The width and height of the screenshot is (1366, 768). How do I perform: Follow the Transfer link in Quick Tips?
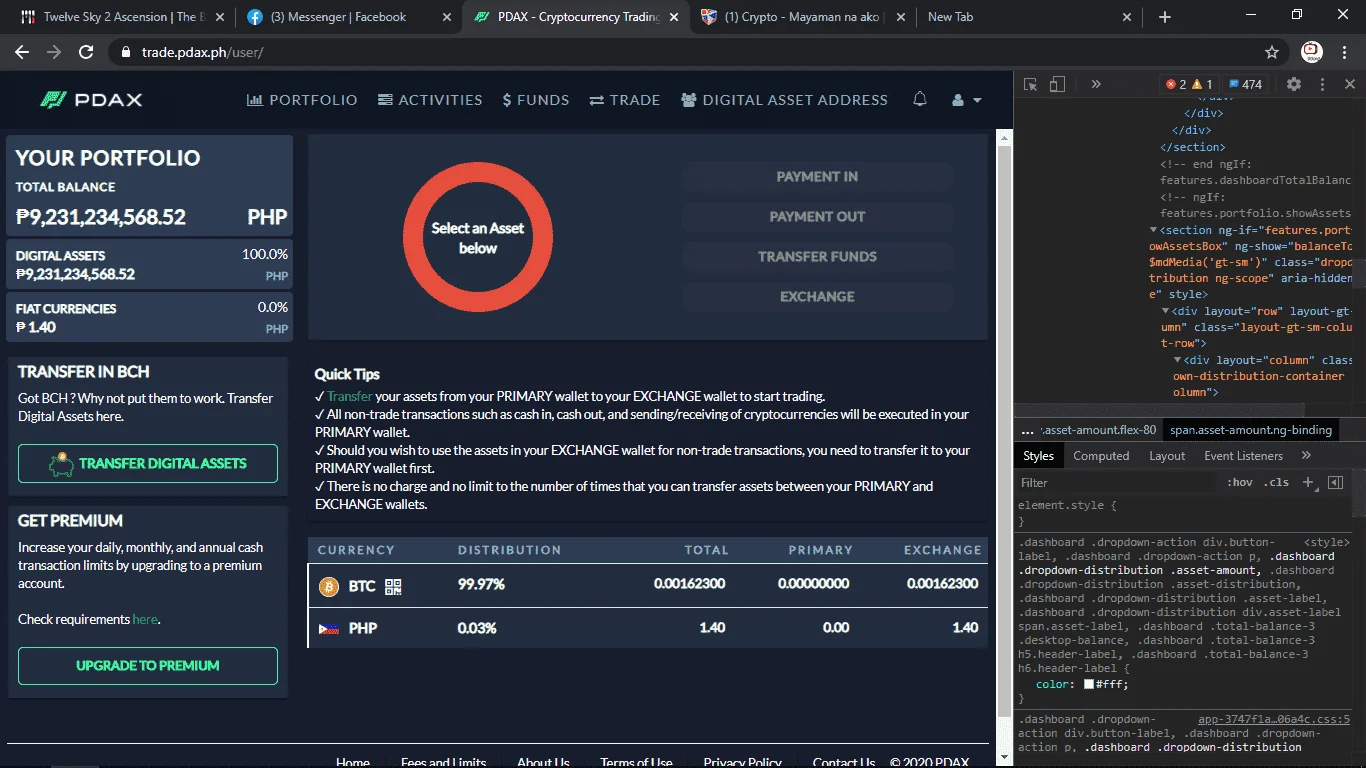click(x=349, y=397)
